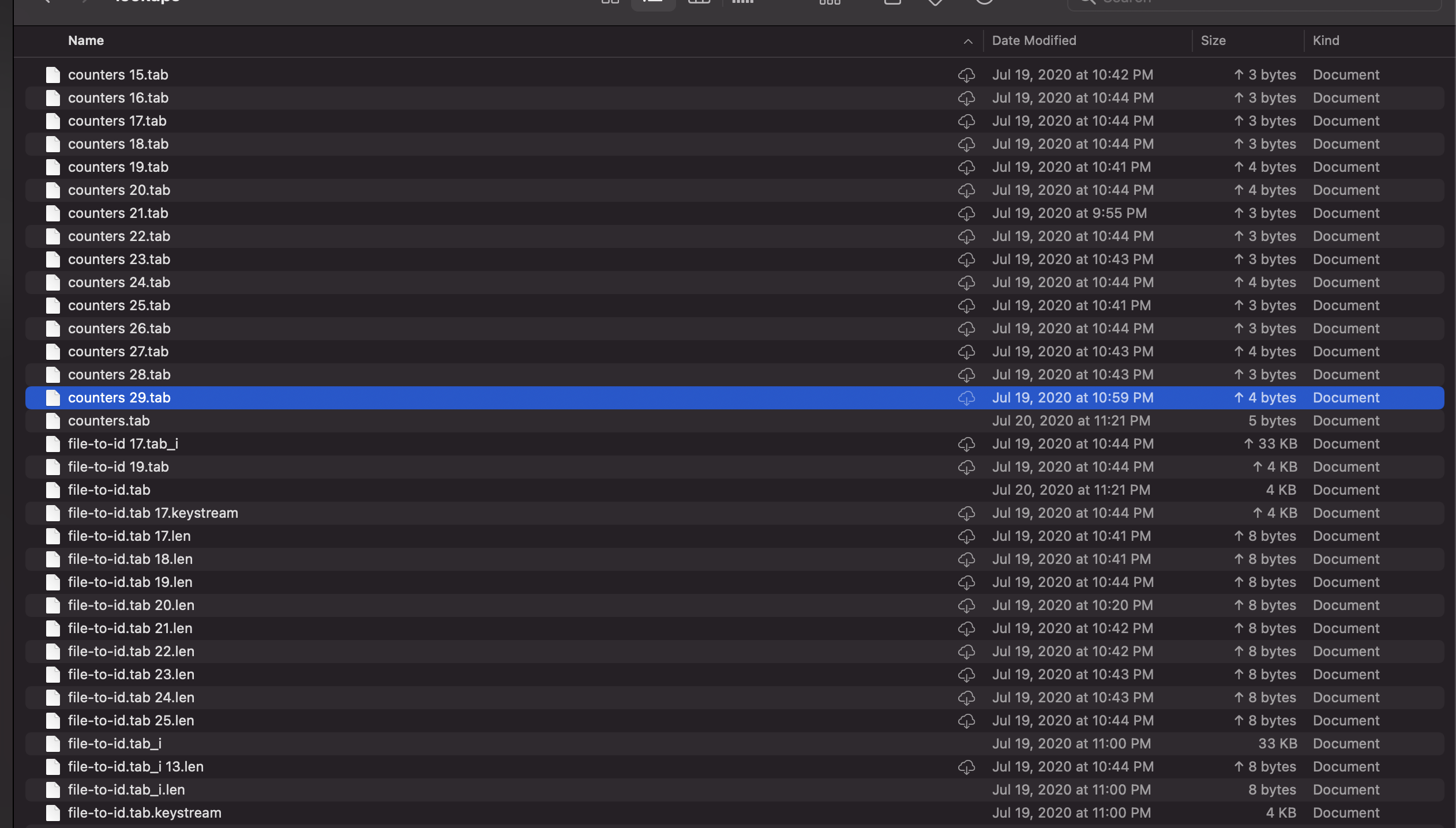This screenshot has height=828, width=1456.
Task: Sort the list by Kind column header
Action: (x=1326, y=40)
